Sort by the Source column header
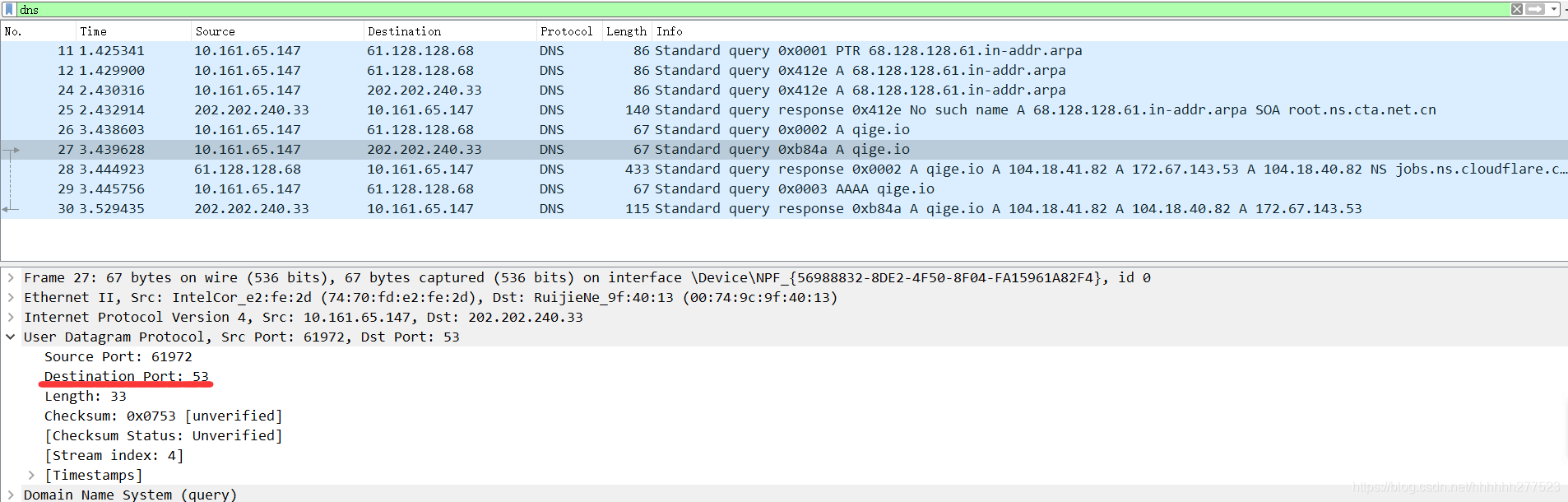Screen dimensions: 1568x502 coord(277,31)
